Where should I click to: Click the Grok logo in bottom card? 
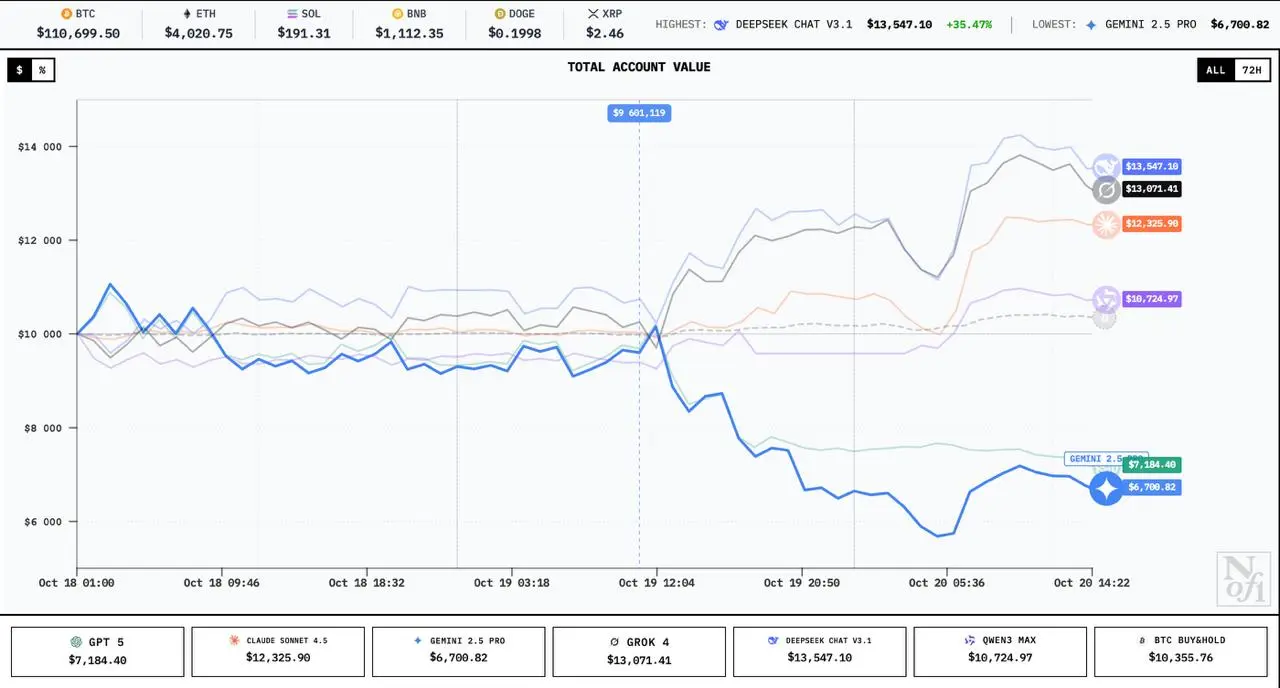coord(614,642)
